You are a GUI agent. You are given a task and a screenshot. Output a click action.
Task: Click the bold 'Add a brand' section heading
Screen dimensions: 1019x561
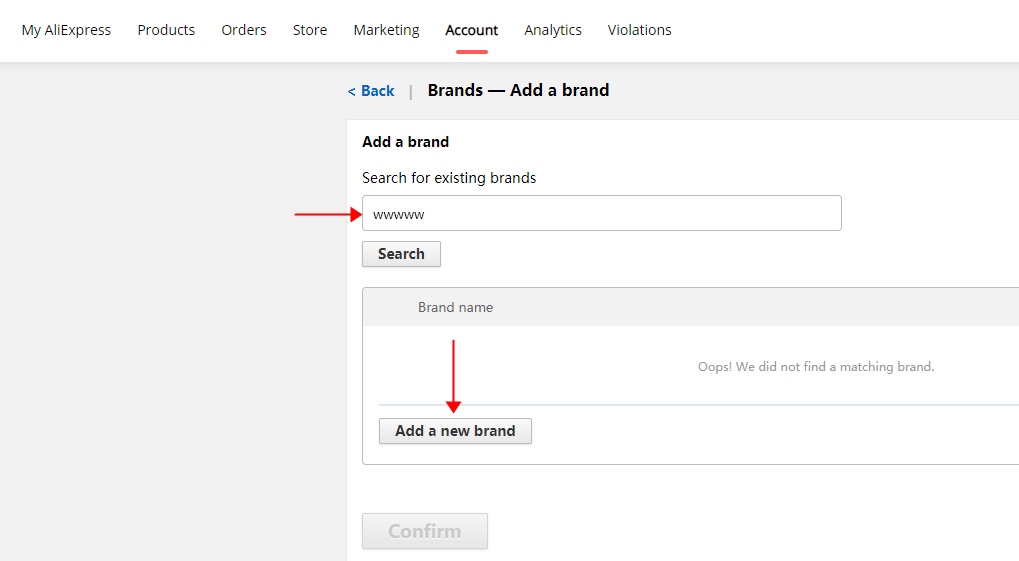click(x=405, y=142)
